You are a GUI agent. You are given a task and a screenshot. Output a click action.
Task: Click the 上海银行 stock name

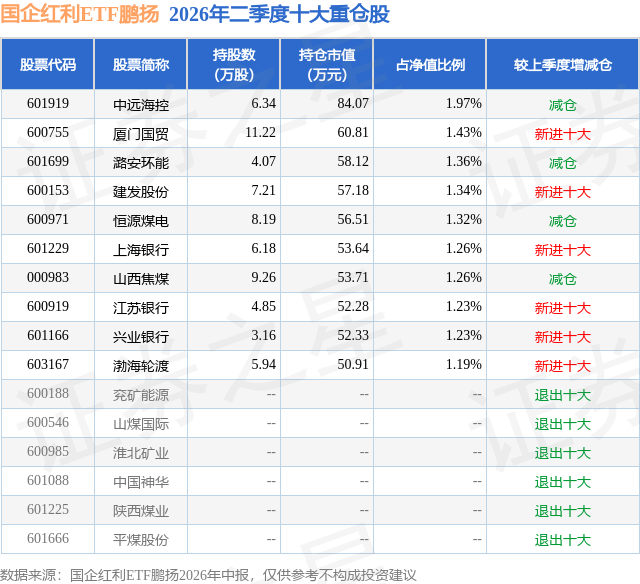[141, 250]
